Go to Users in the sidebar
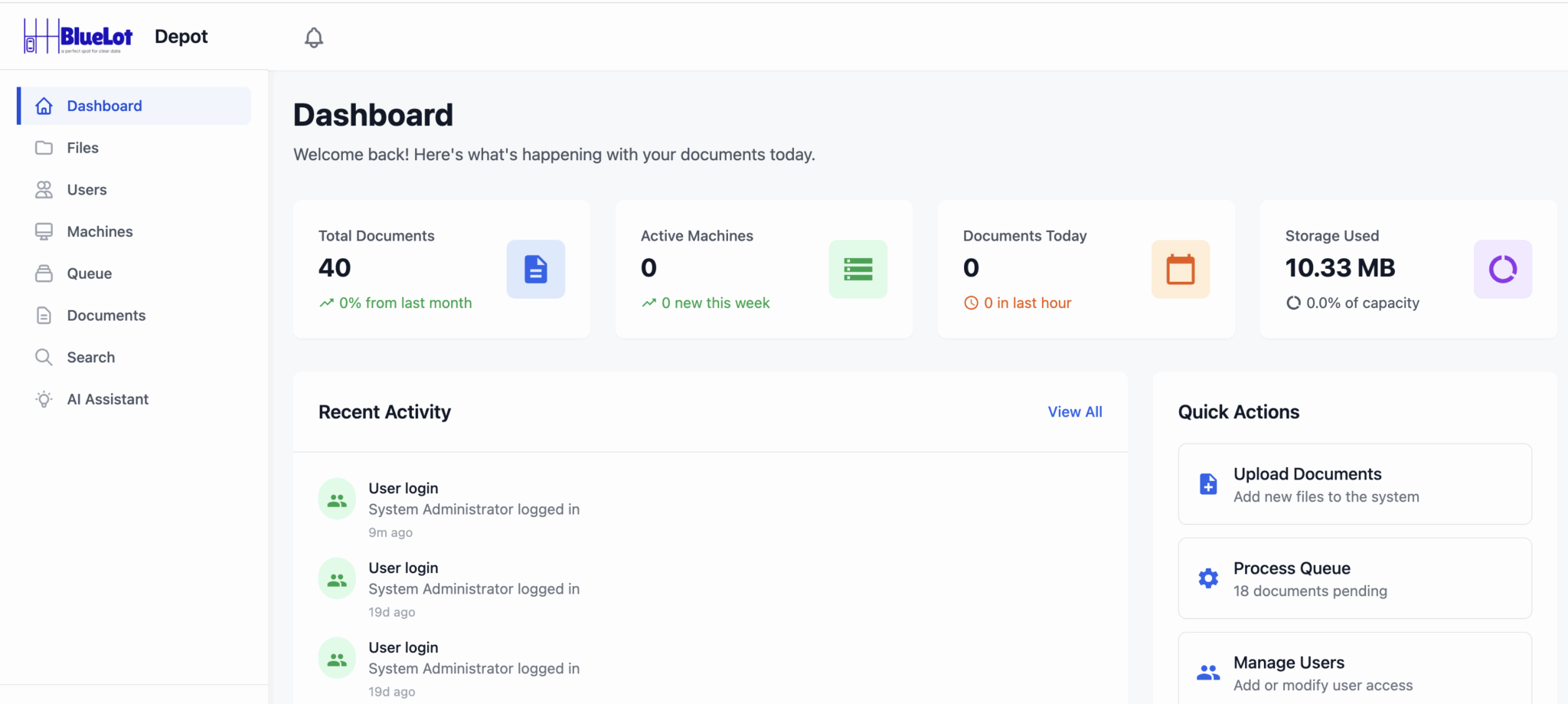This screenshot has width=1568, height=704. pos(87,190)
